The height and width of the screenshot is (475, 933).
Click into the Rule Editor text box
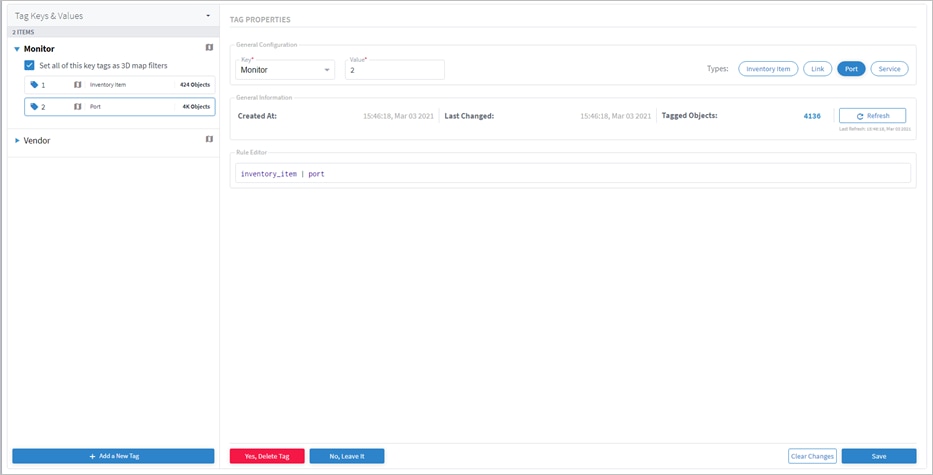click(572, 173)
